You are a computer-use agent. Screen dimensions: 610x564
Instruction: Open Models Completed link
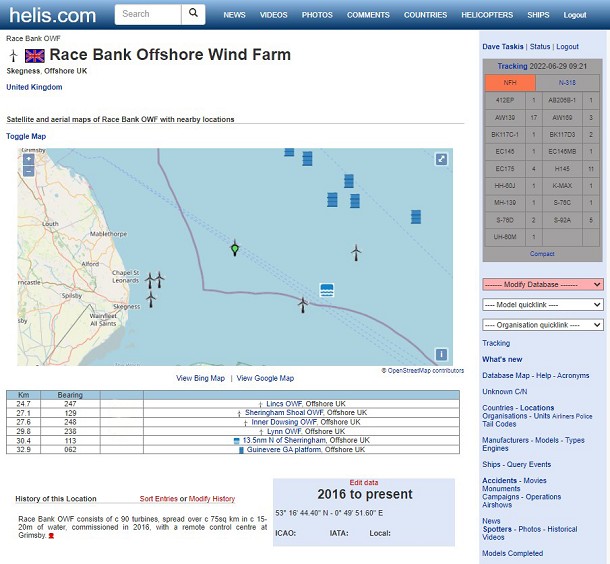point(512,553)
